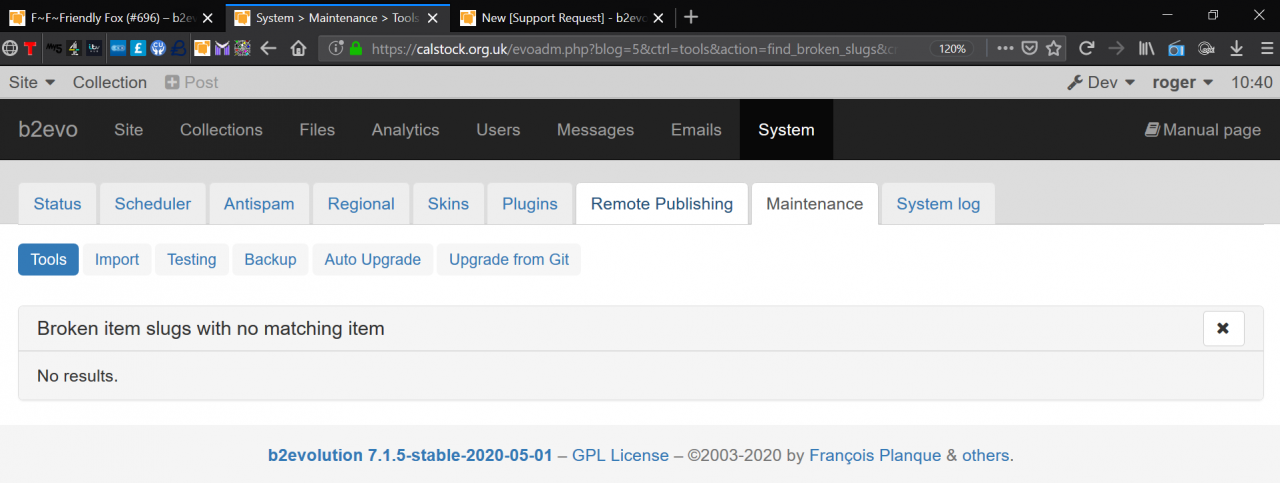The width and height of the screenshot is (1280, 483).
Task: Switch to the Plugins tab
Action: pos(530,203)
